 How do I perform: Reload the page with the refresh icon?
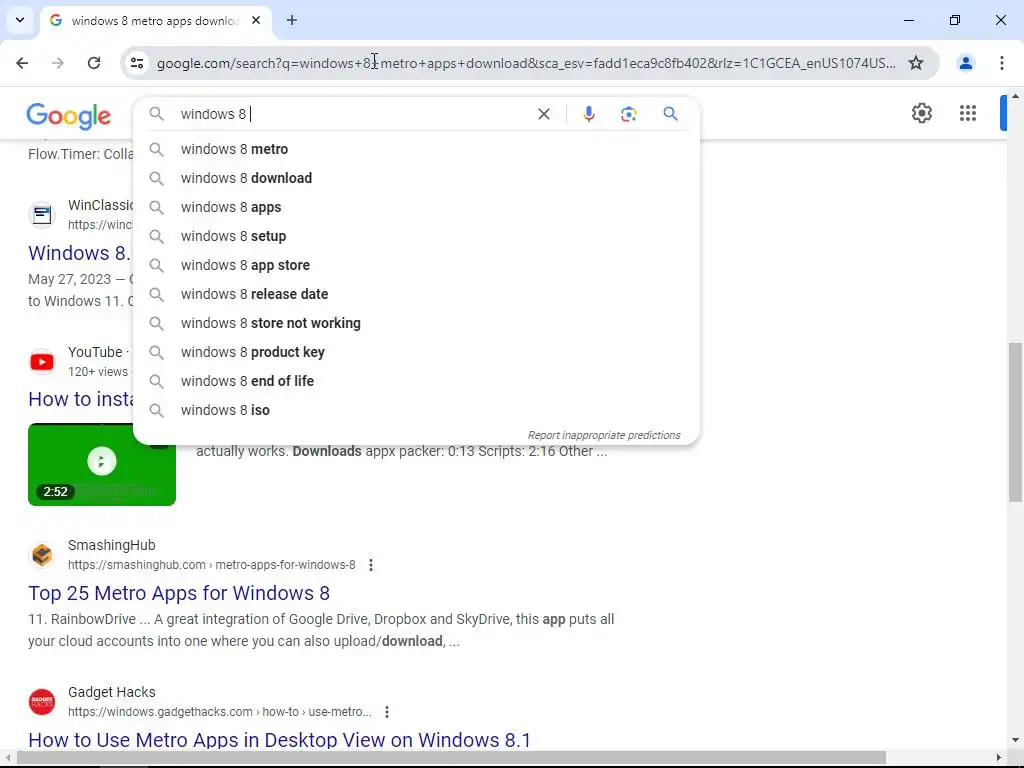pyautogui.click(x=94, y=63)
